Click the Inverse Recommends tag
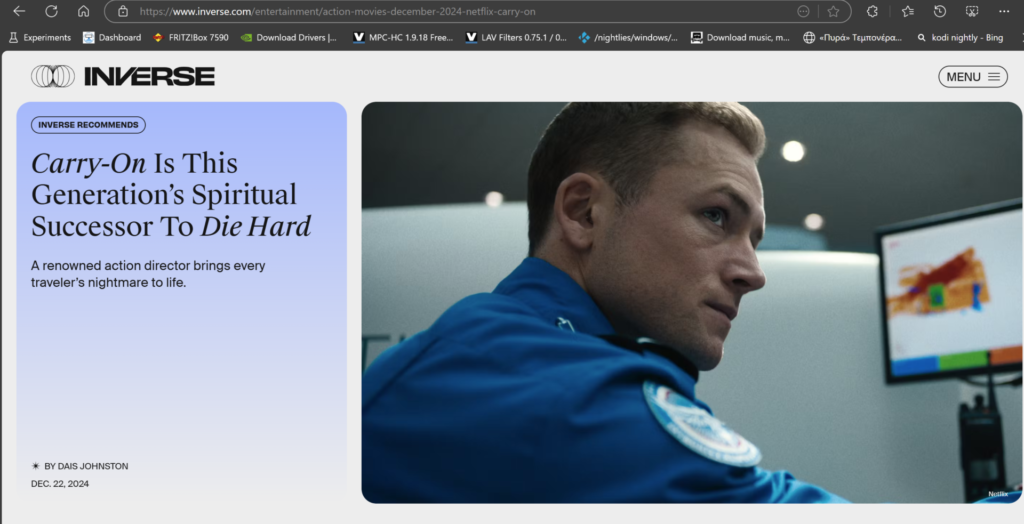The width and height of the screenshot is (1024, 524). pyautogui.click(x=88, y=125)
